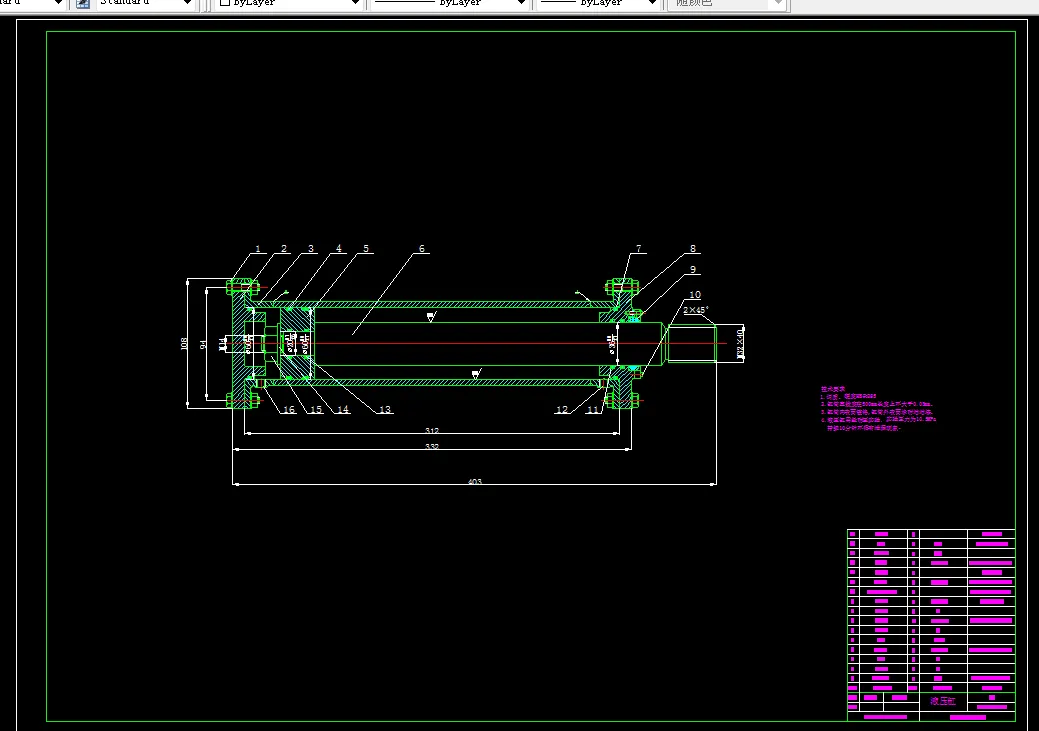Select part balloon number 15
The image size is (1039, 731).
click(x=316, y=410)
